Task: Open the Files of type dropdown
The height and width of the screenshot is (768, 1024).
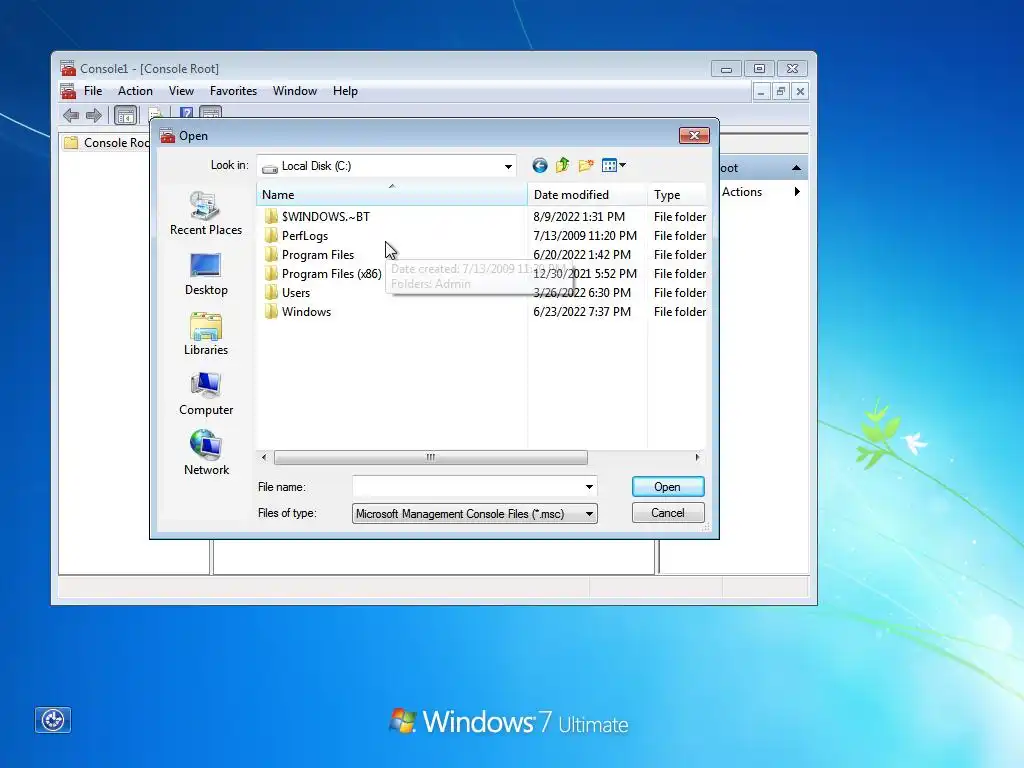Action: [589, 514]
